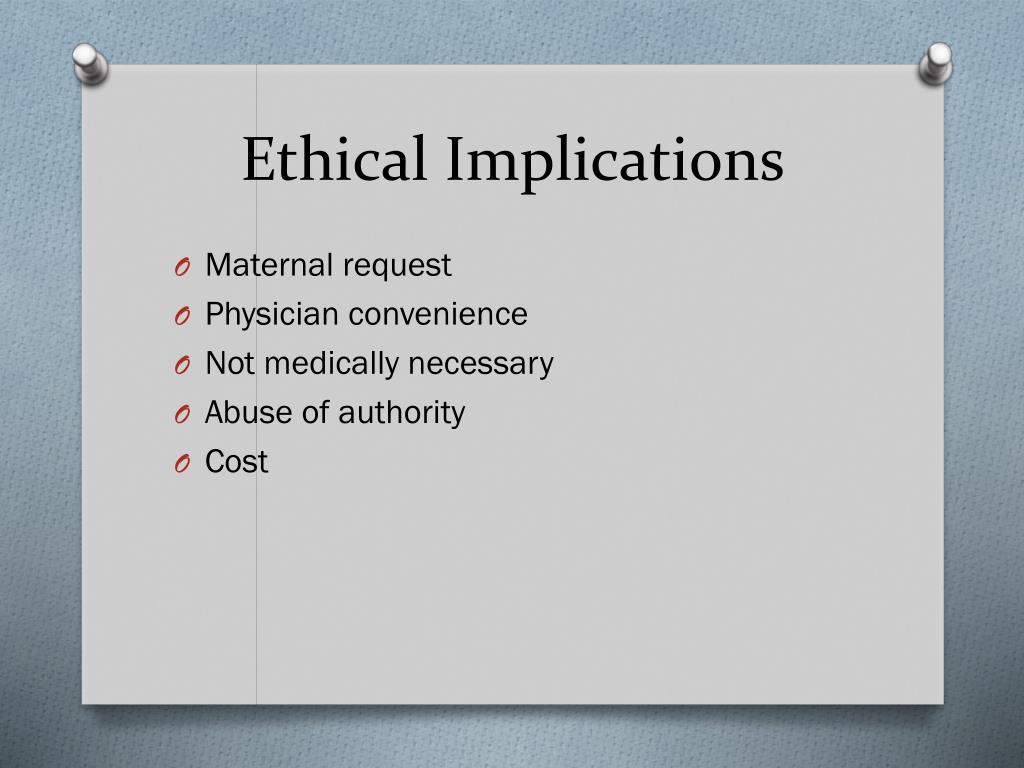Click the word 'authority' in the fourth bullet
Image resolution: width=1024 pixels, height=768 pixels.
(x=402, y=413)
